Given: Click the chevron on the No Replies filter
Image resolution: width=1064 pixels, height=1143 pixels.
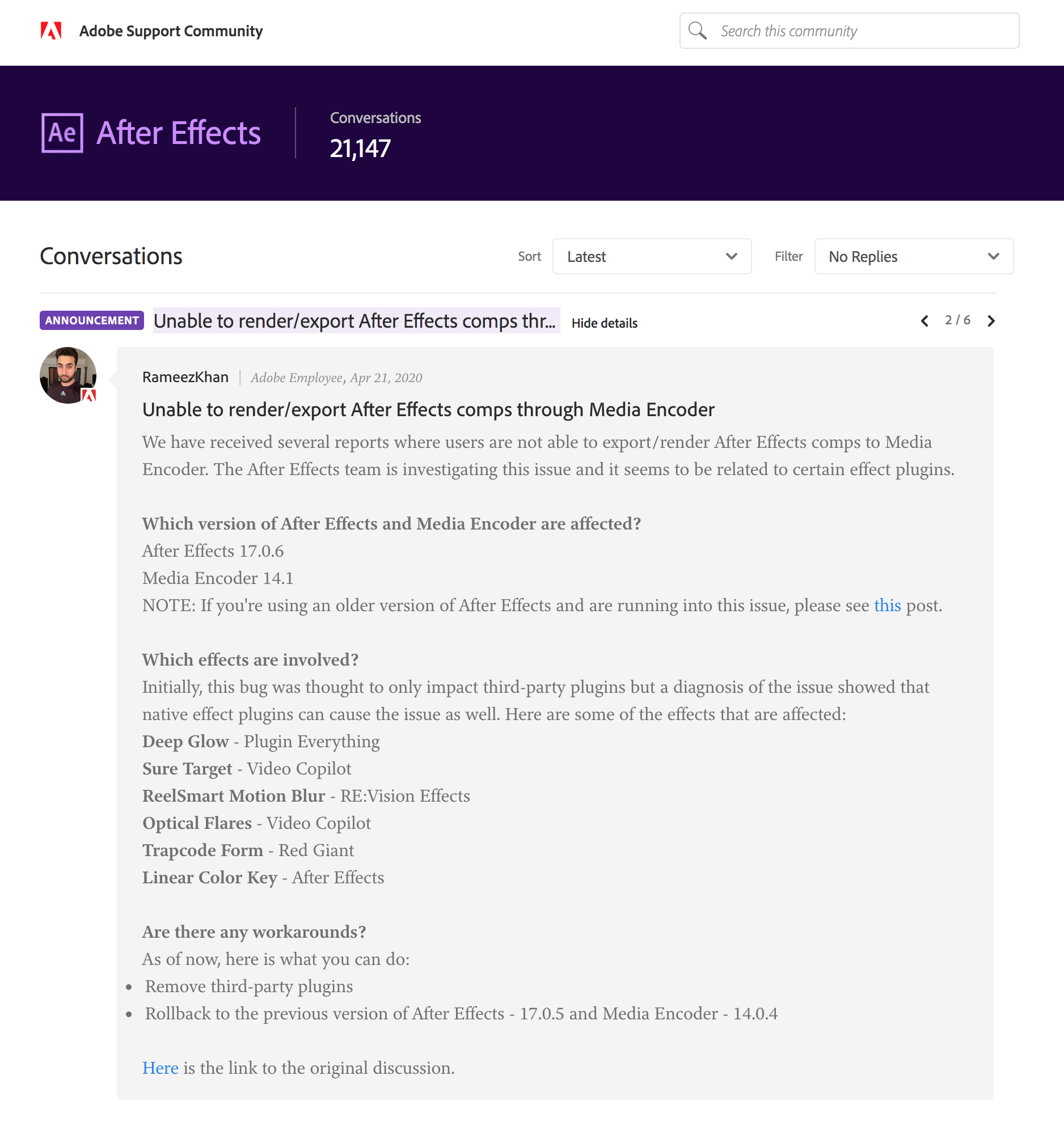Looking at the screenshot, I should (994, 256).
